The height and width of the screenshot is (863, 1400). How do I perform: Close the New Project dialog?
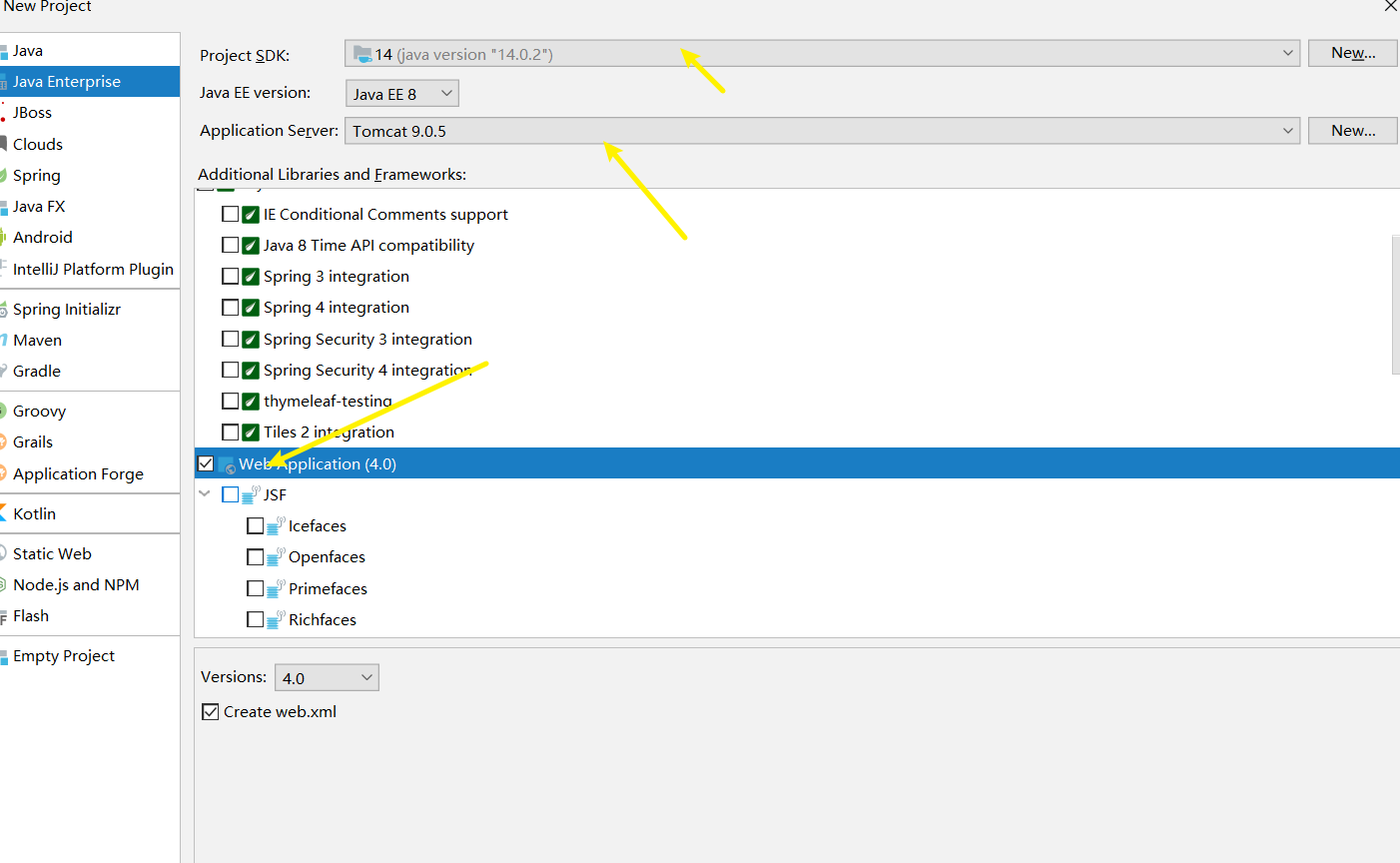1390,6
